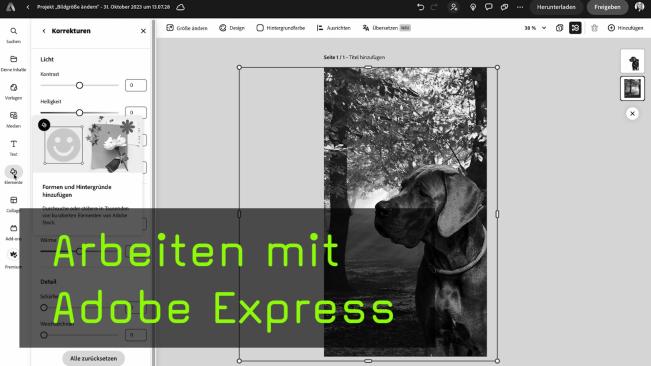651x366 pixels.
Task: Click Alle zurücksetzen button
Action: tap(93, 358)
